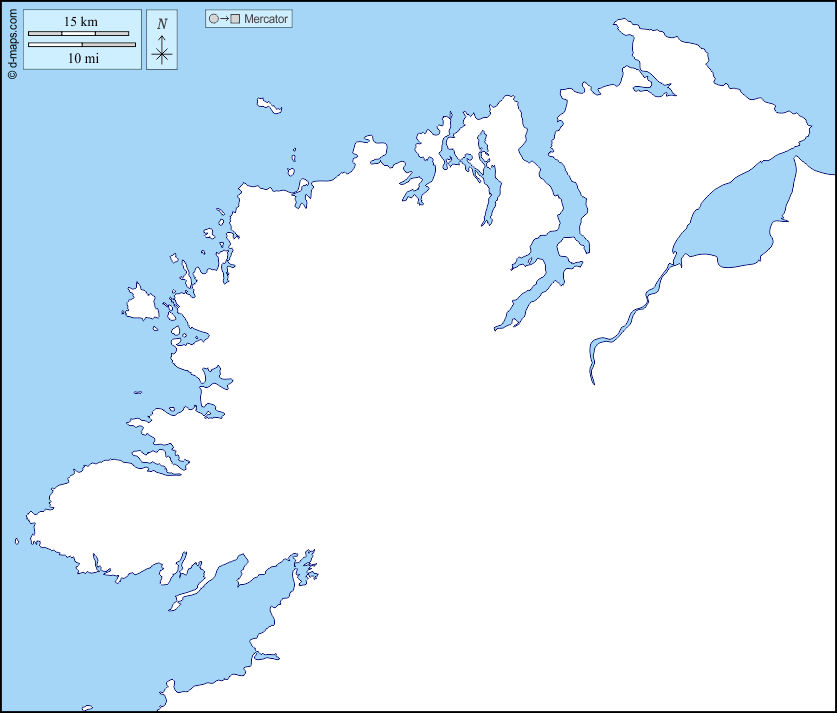Screen dimensions: 837x713
Task: Click the letter N above the compass arrow
Action: point(162,24)
